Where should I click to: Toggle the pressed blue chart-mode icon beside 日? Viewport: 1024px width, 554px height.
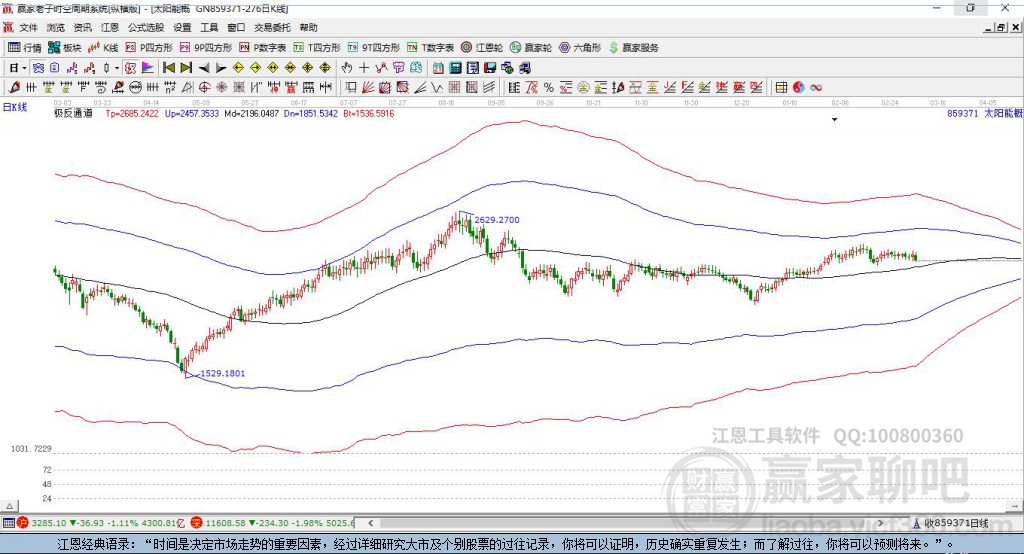click(39, 68)
